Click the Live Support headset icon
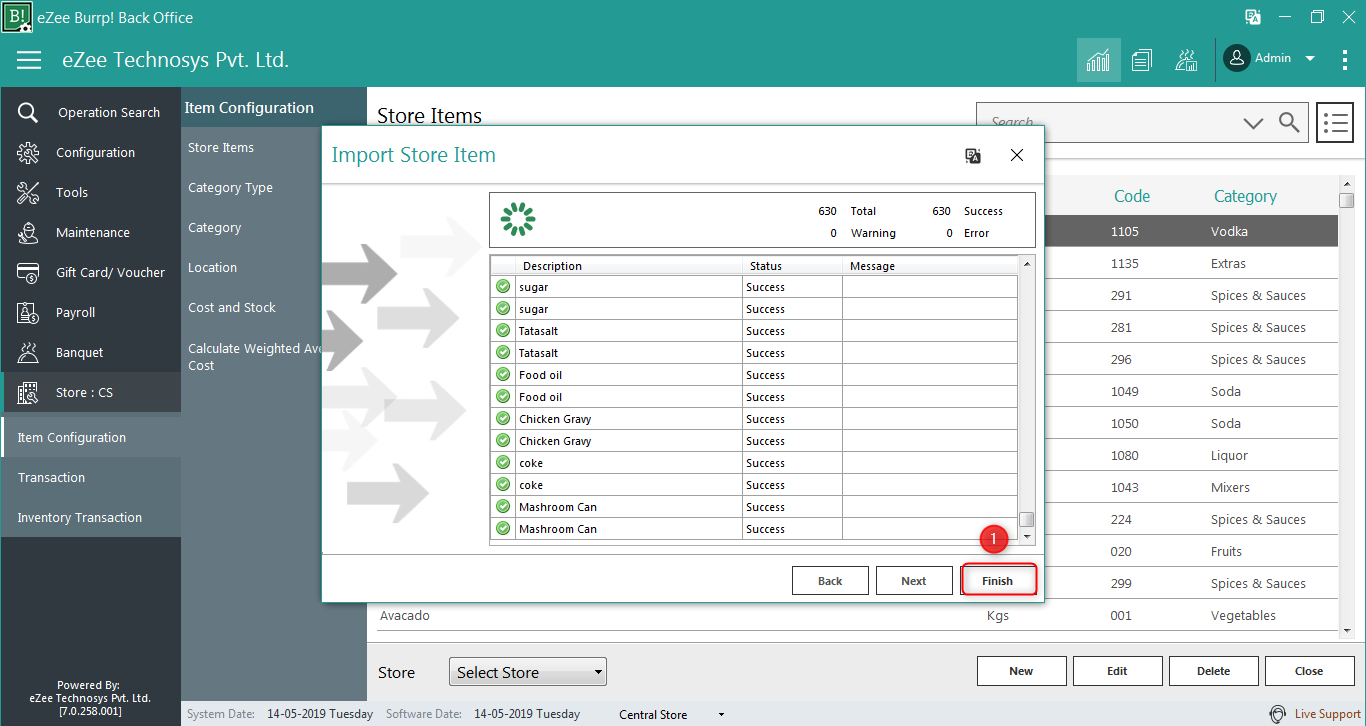Image resolution: width=1366 pixels, height=726 pixels. (1277, 714)
